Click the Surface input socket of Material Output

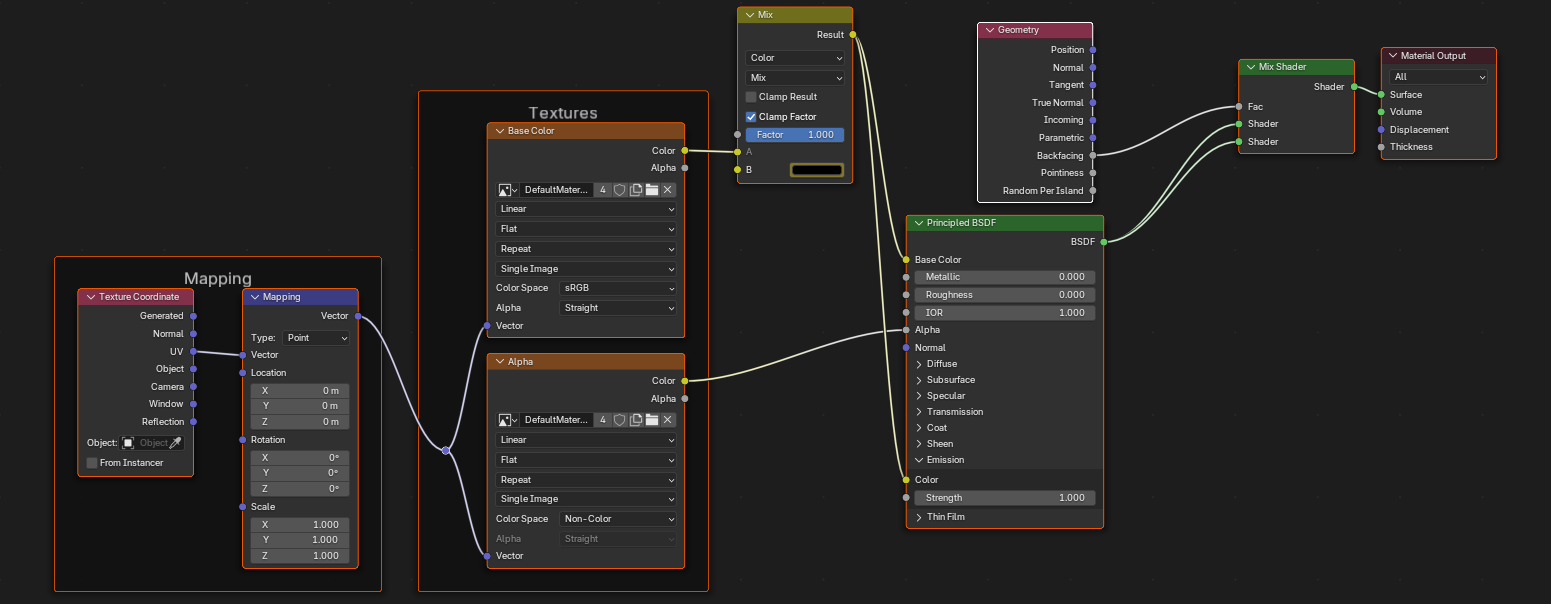1382,95
